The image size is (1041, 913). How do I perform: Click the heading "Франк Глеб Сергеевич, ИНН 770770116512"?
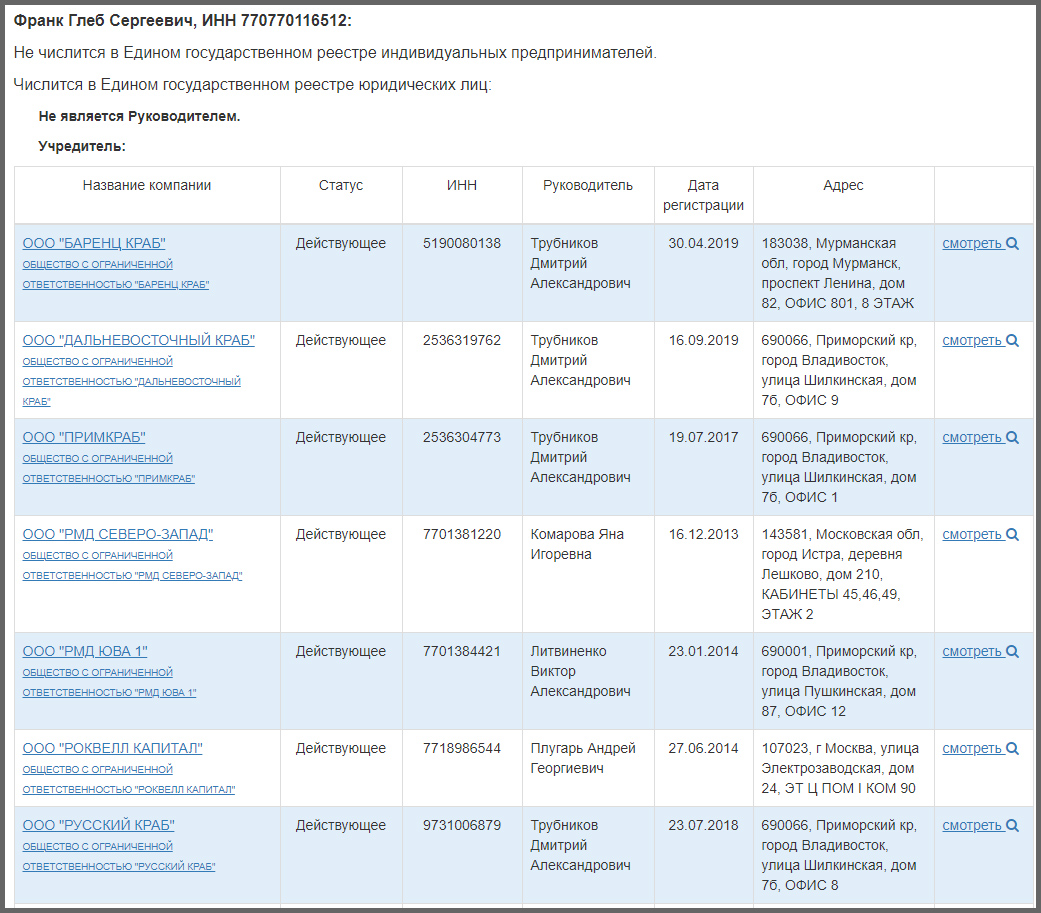183,21
